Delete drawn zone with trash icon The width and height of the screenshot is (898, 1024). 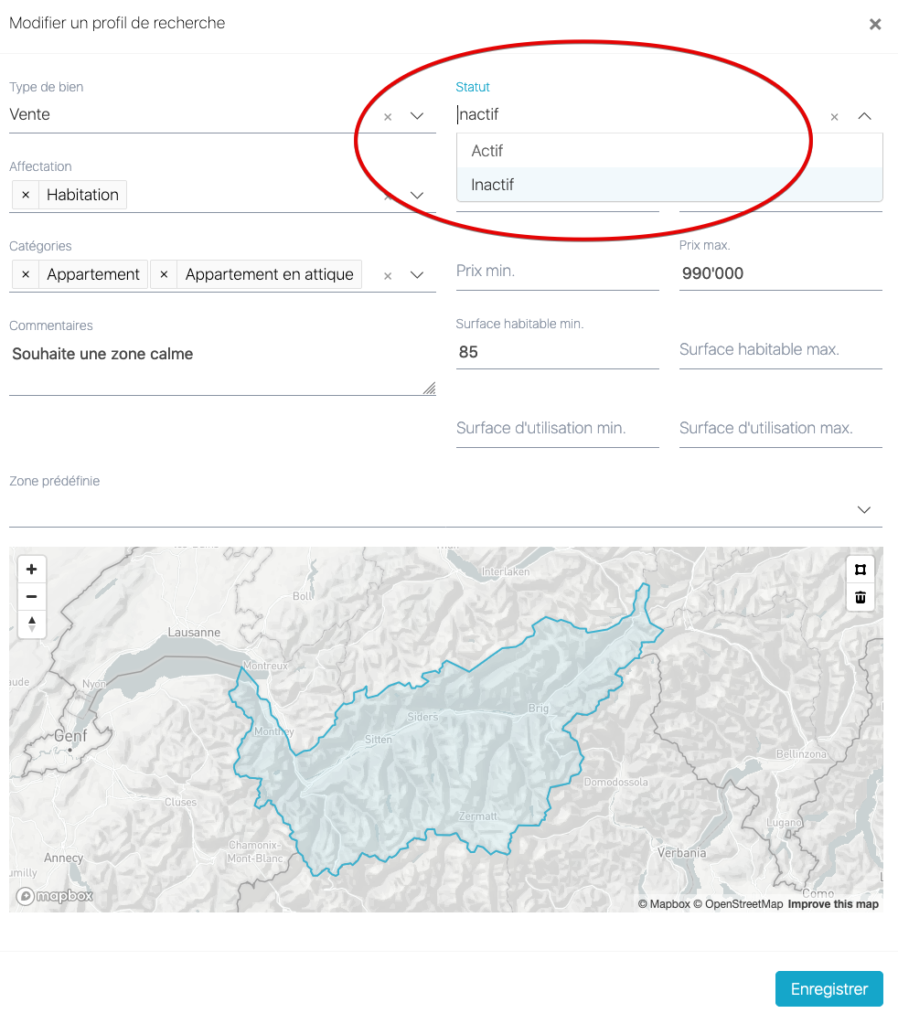[859, 598]
